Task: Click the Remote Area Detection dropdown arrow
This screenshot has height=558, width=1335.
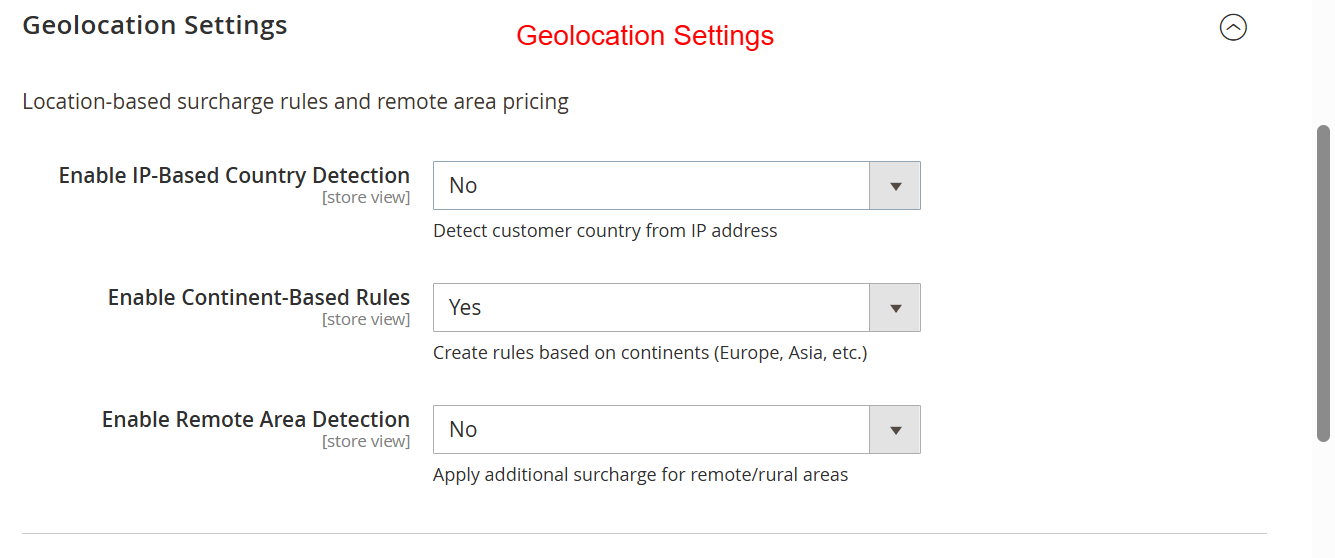Action: tap(896, 430)
